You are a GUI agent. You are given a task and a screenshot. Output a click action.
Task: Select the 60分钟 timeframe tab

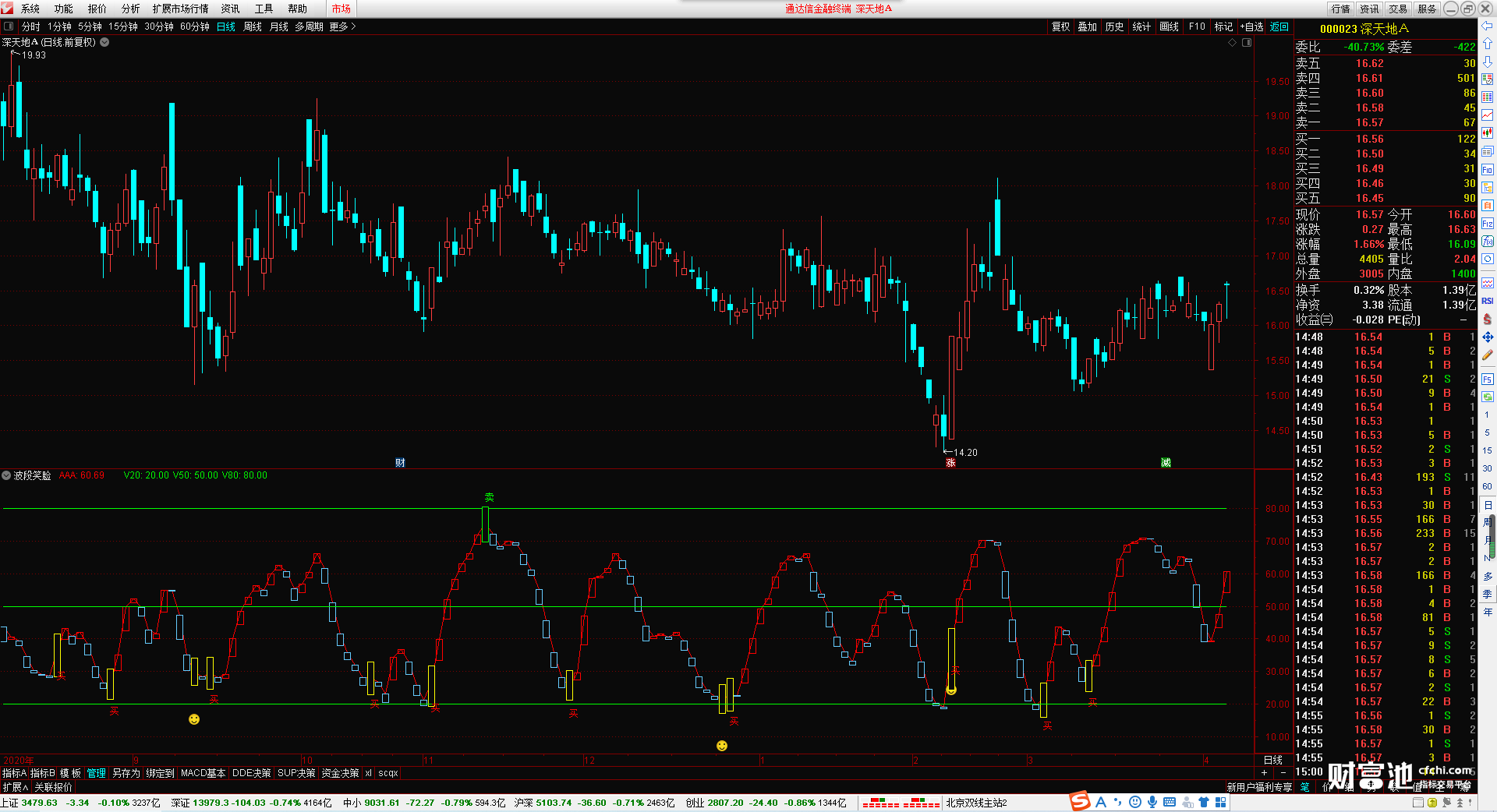coord(195,26)
